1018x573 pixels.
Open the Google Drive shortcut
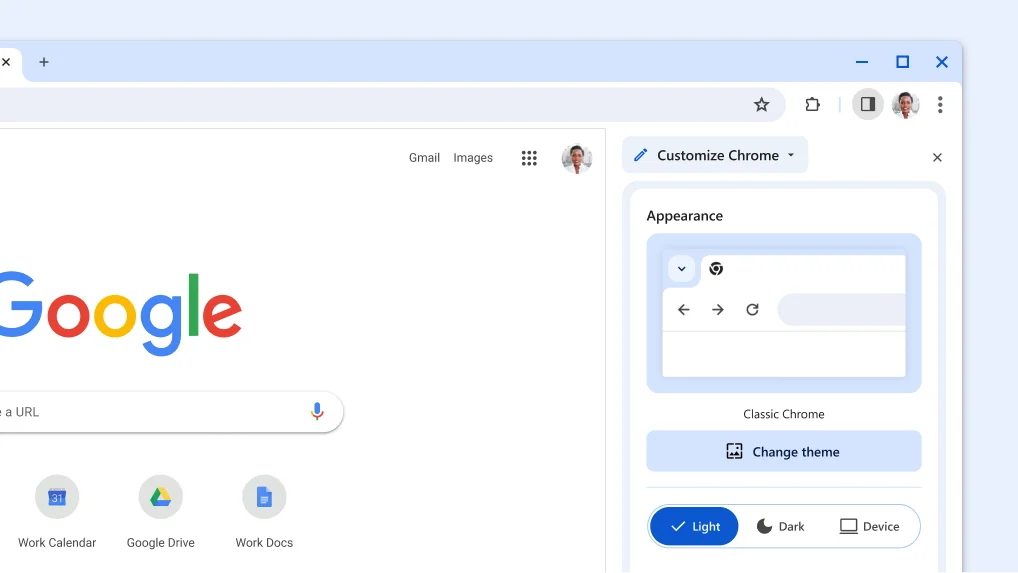[160, 497]
